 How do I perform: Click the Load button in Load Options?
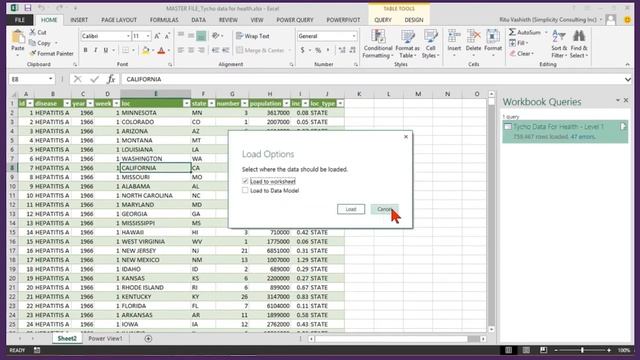point(351,209)
